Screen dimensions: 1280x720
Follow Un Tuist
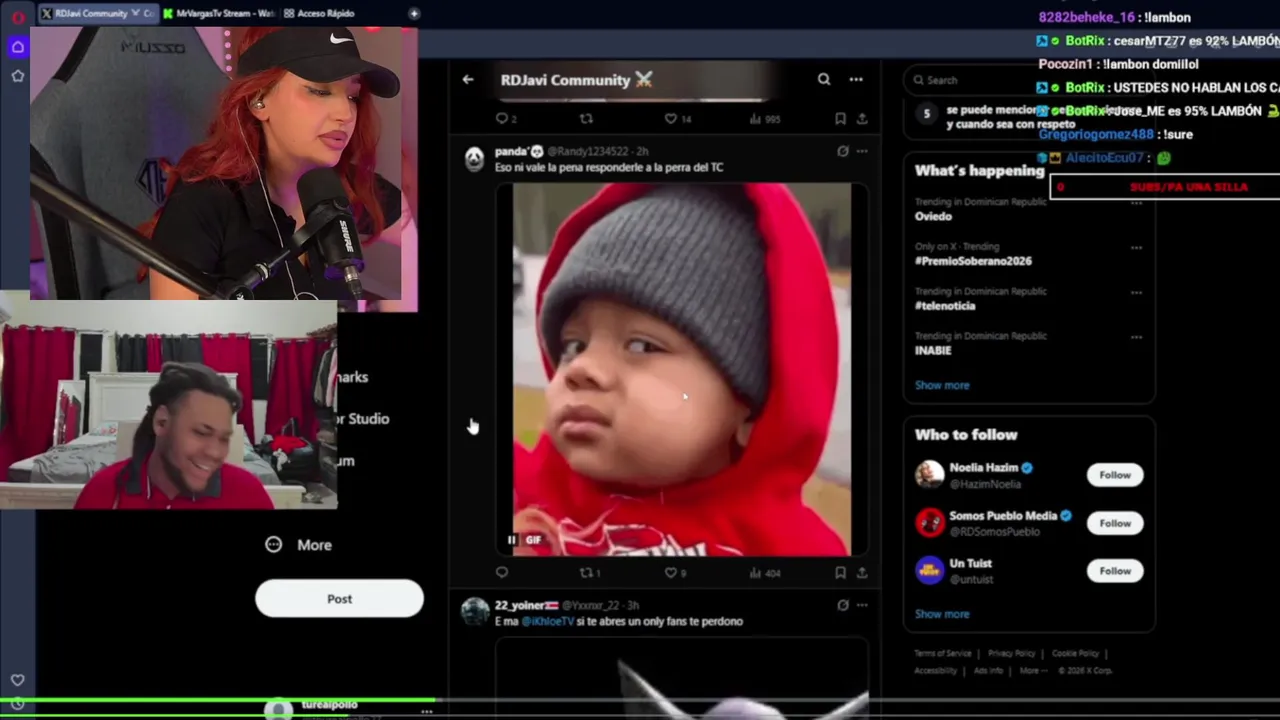coord(1114,571)
